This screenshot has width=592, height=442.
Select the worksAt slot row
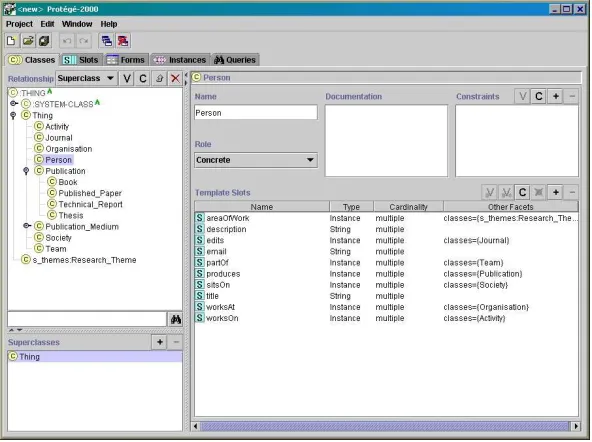click(x=387, y=308)
